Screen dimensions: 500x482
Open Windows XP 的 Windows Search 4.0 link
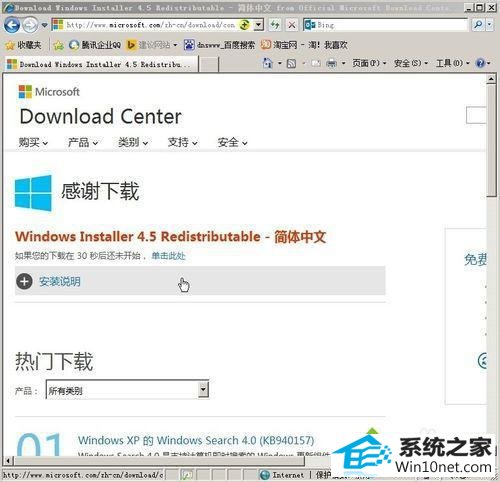coord(196,440)
